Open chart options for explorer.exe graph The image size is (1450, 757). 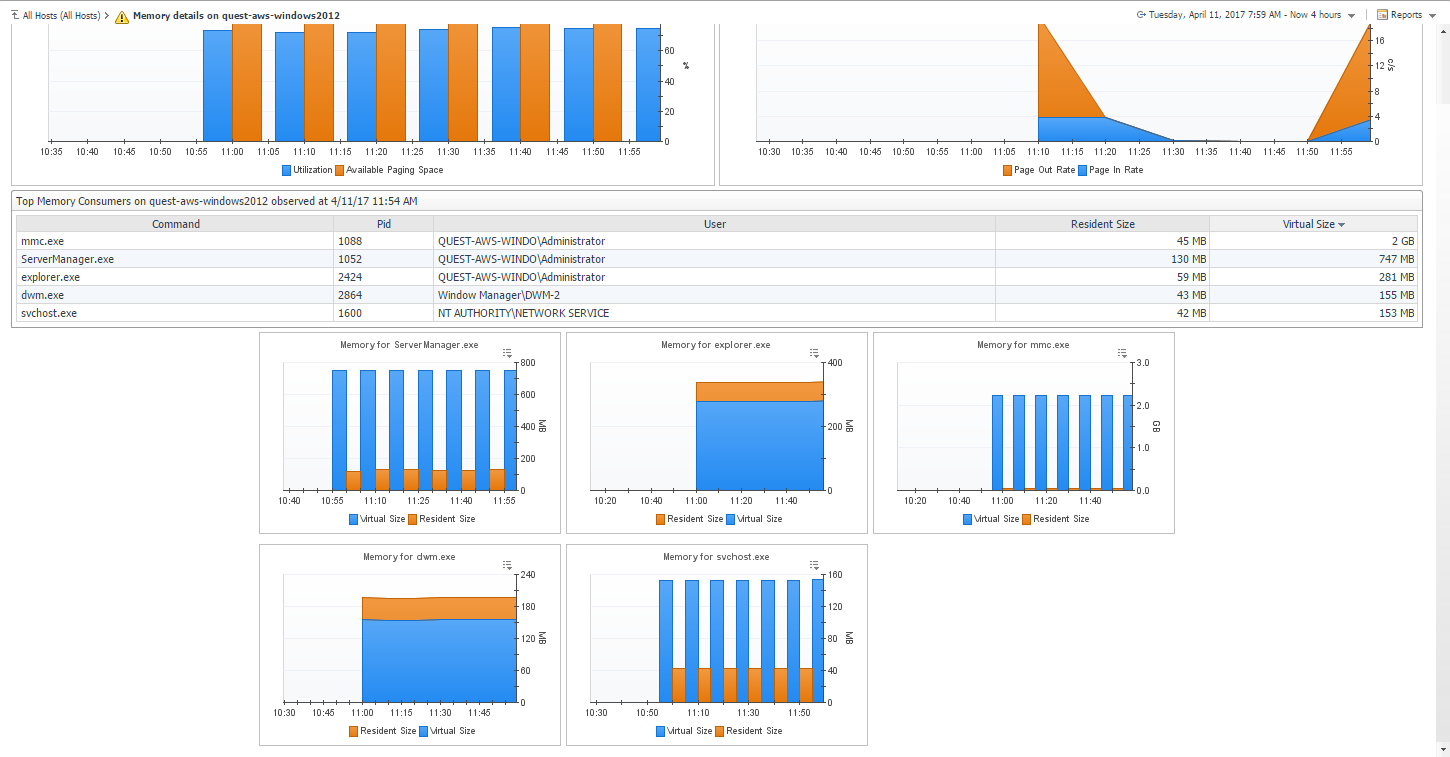(x=815, y=353)
